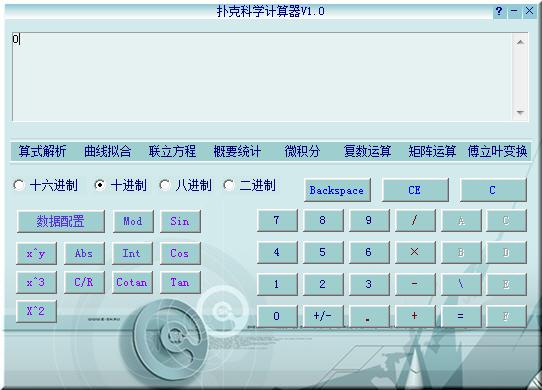This screenshot has height=390, width=542.
Task: Click the +/- sign toggle key
Action: point(323,316)
